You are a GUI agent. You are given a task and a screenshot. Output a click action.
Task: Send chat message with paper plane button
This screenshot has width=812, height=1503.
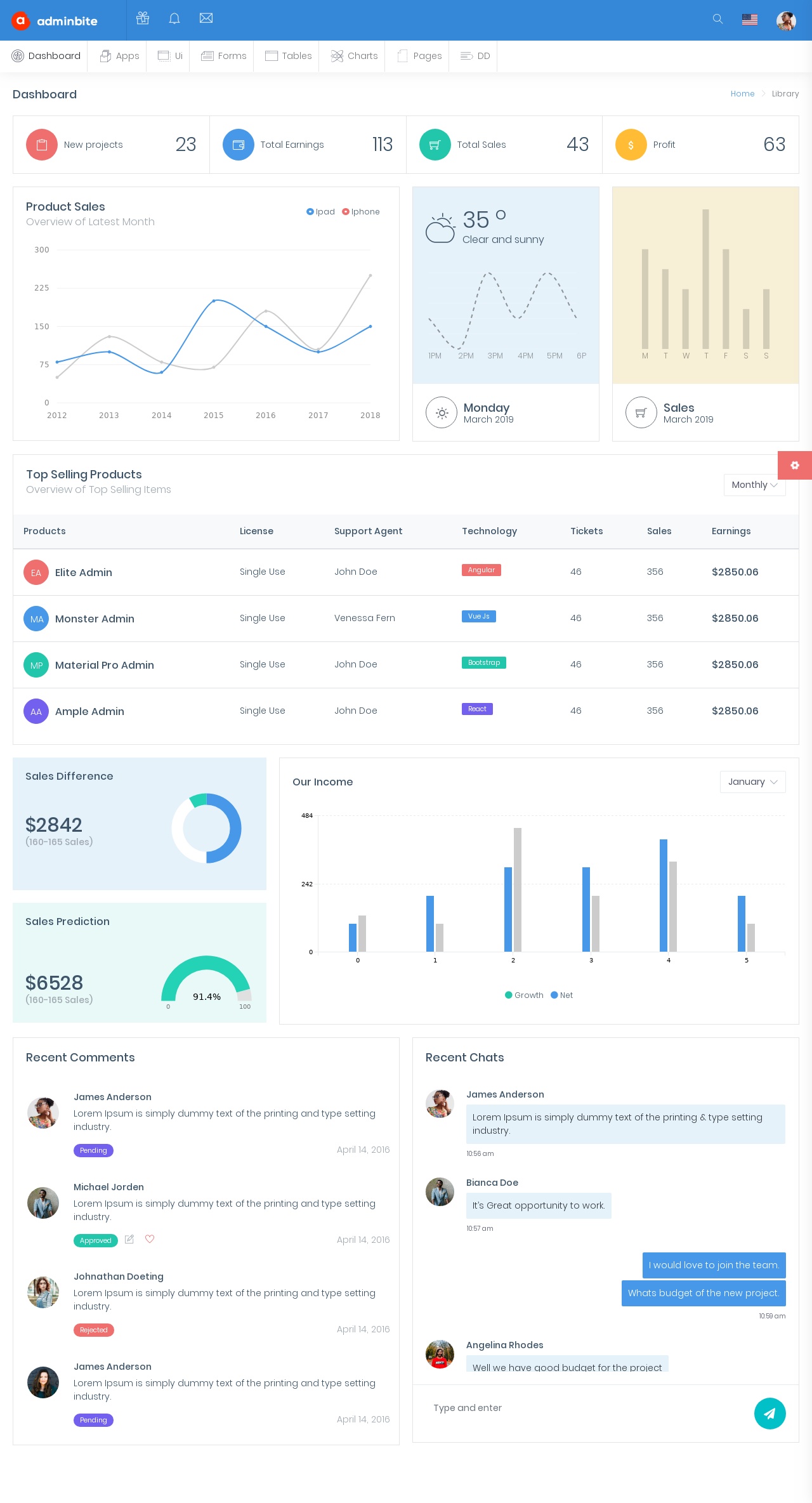coord(770,1414)
